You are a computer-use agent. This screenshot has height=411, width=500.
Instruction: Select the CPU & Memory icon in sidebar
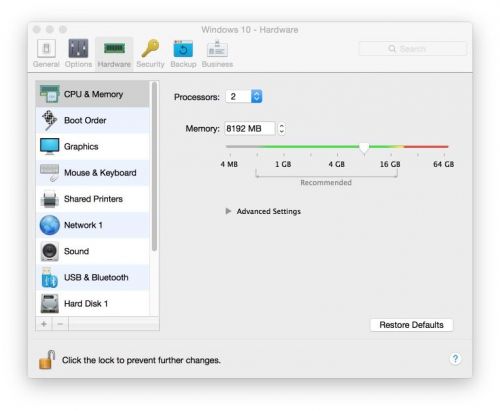50,94
